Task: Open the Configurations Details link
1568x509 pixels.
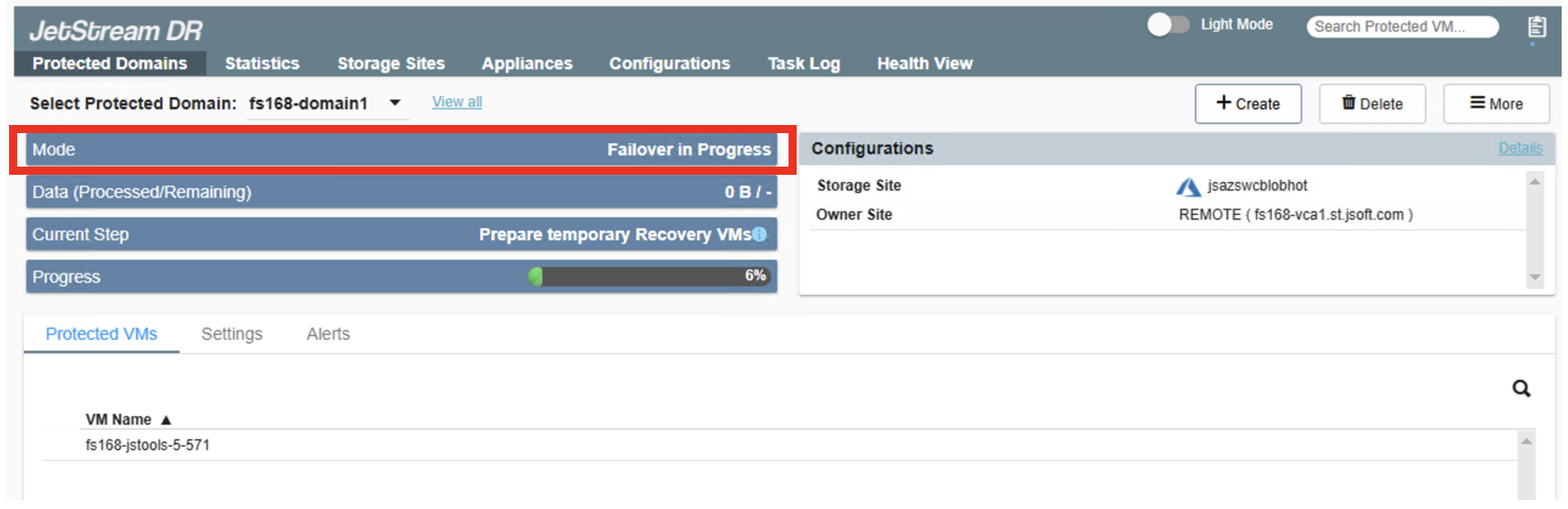Action: tap(1520, 149)
